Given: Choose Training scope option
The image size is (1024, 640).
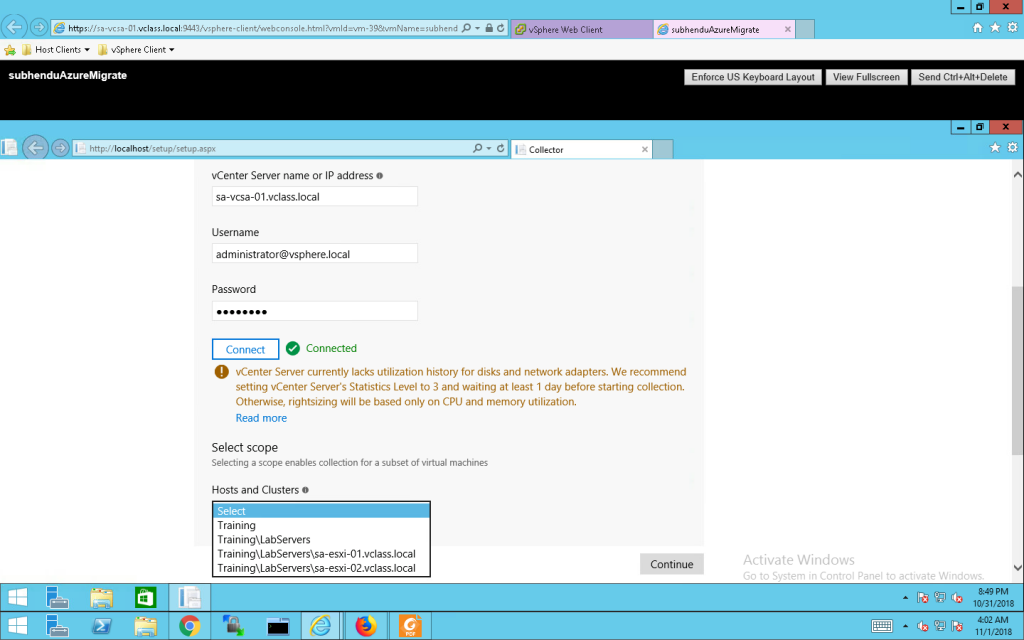Looking at the screenshot, I should point(321,525).
